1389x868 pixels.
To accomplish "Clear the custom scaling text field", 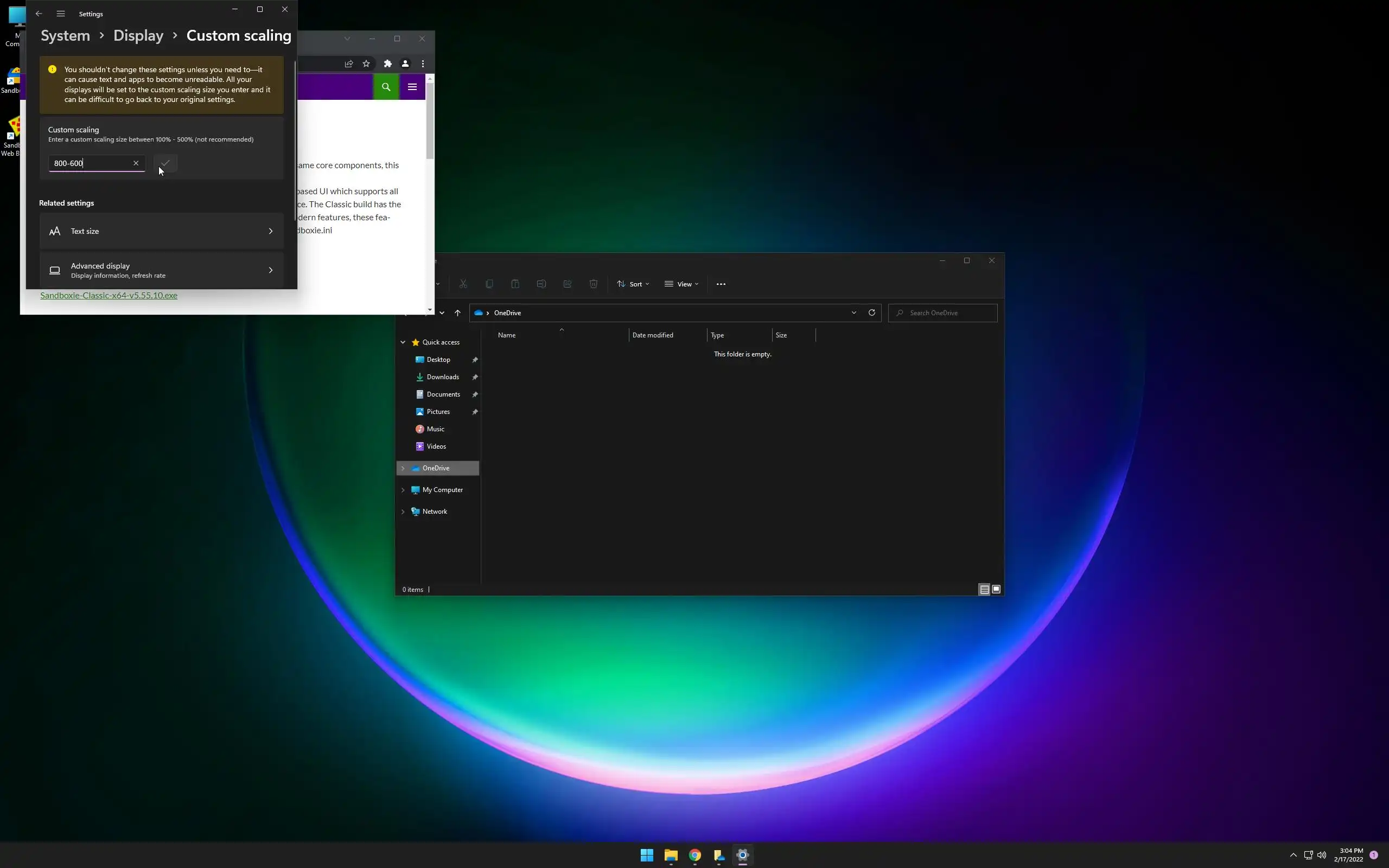I will point(136,163).
